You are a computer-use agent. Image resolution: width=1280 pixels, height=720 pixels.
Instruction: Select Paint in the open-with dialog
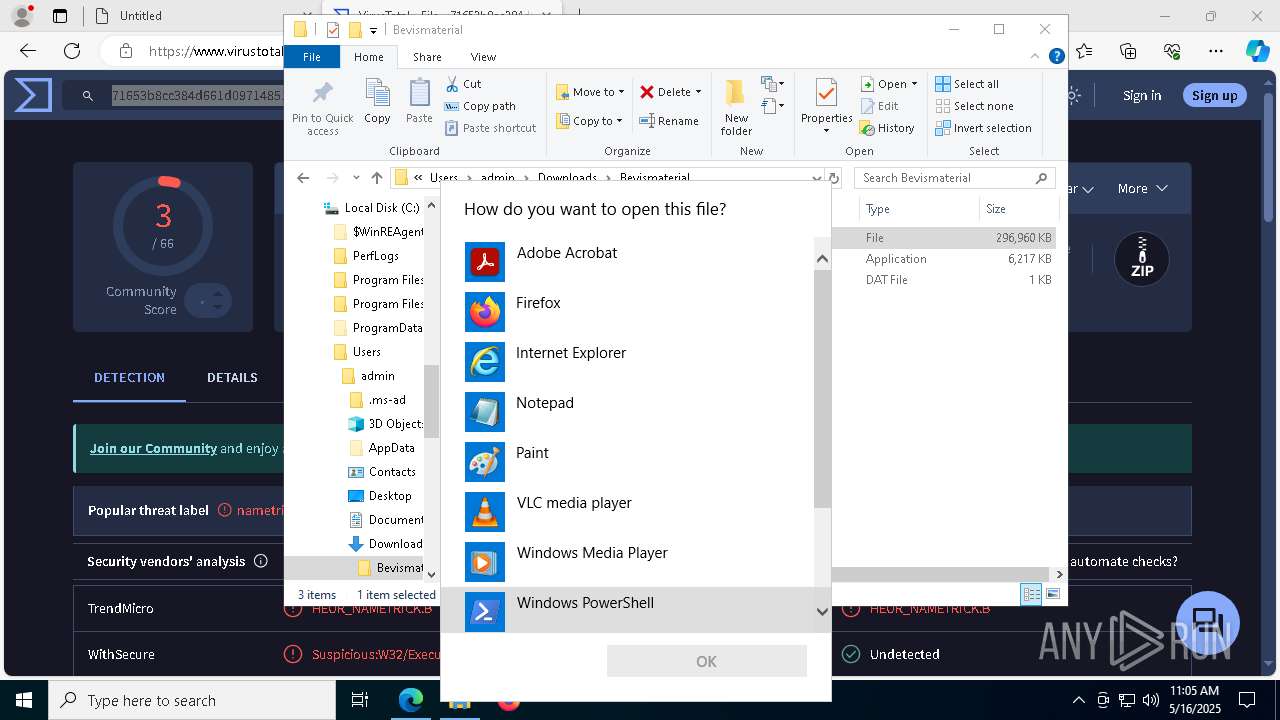click(627, 462)
